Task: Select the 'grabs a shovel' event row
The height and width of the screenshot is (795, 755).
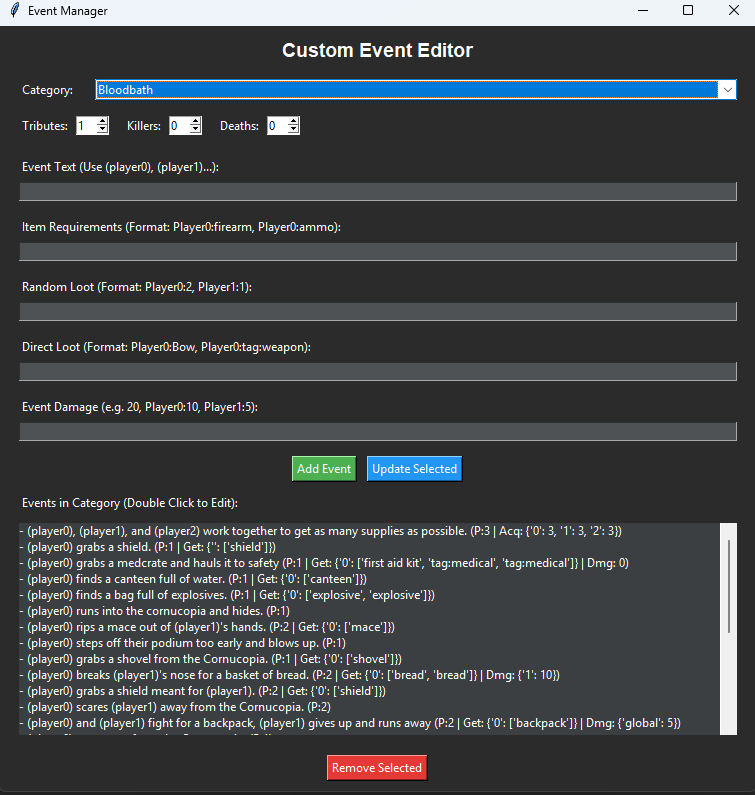Action: coord(369,659)
